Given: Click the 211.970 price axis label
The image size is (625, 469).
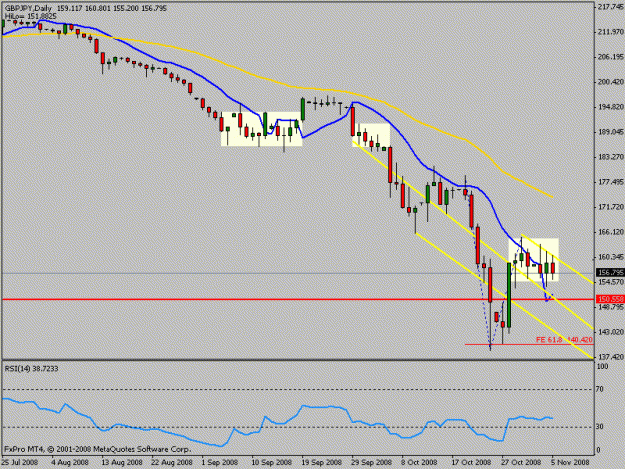Looking at the screenshot, I should tap(610, 32).
